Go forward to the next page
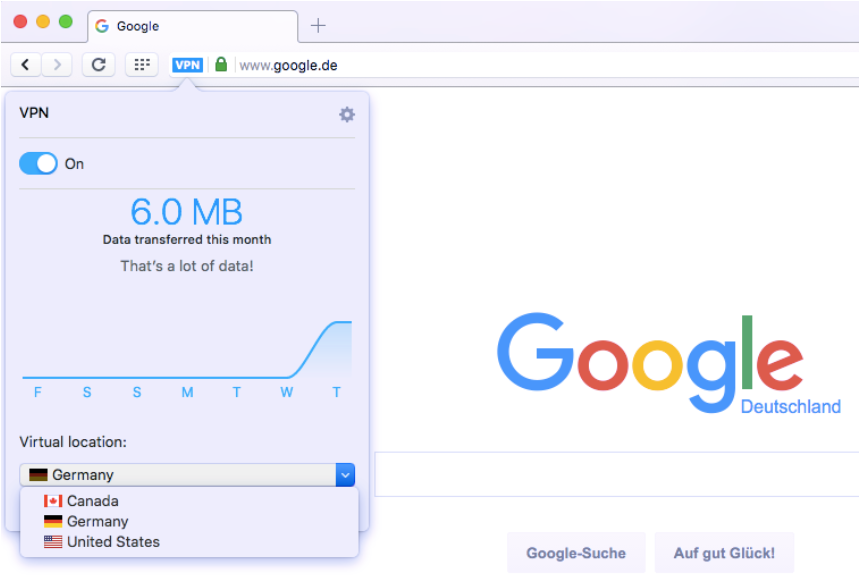 (56, 65)
